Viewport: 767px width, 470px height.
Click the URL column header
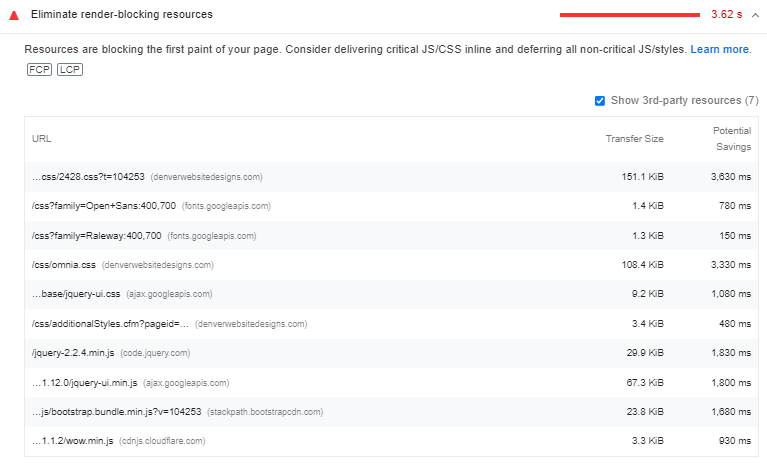tap(42, 138)
